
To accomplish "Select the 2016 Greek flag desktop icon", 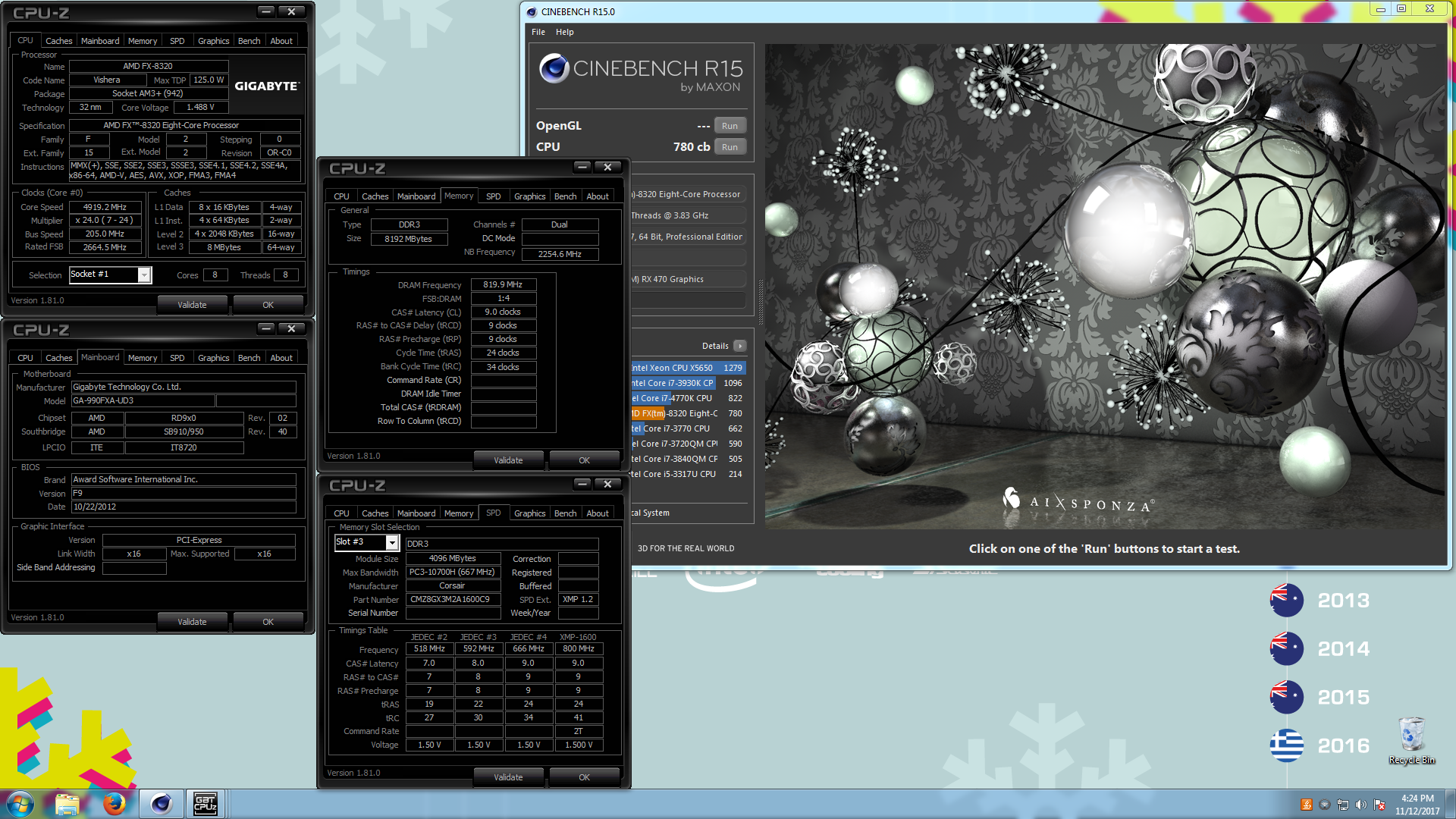I will pos(1287,746).
